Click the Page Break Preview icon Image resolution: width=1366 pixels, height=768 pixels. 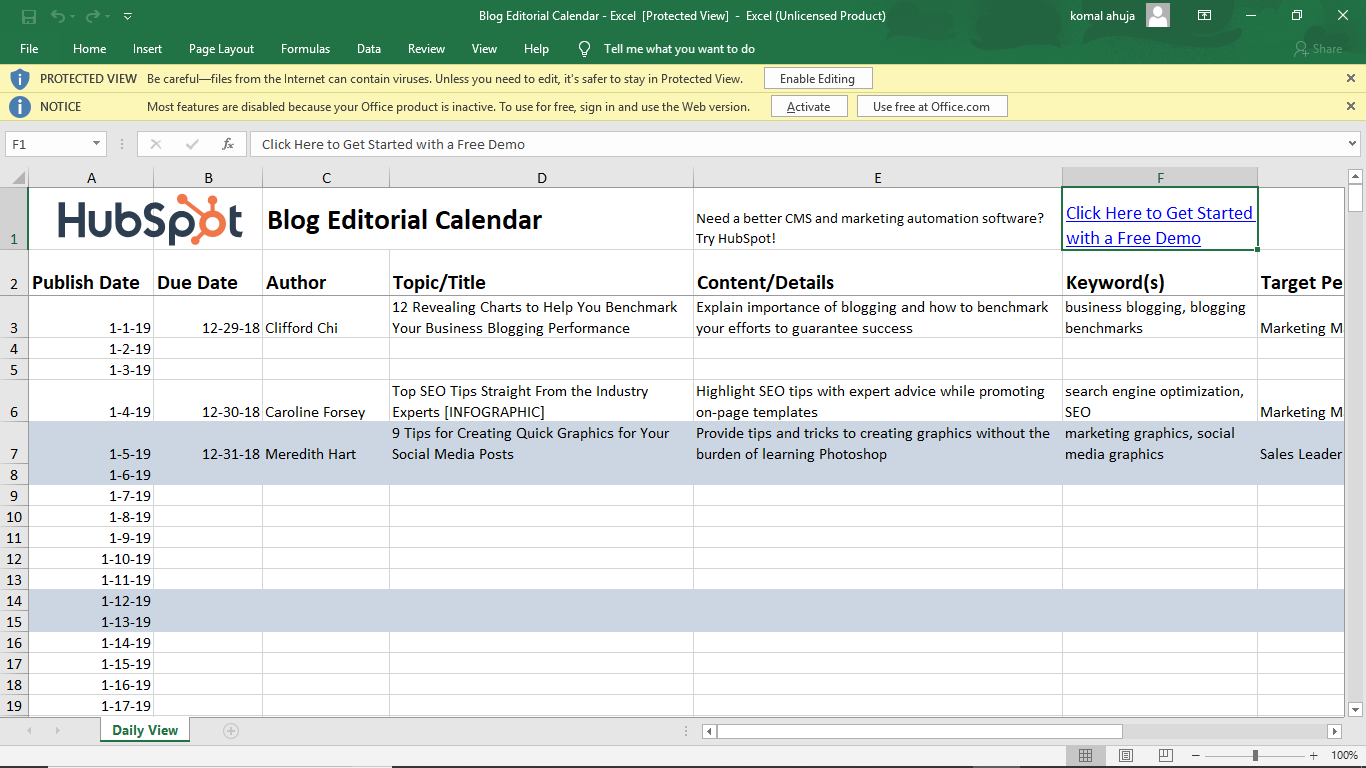[1166, 755]
